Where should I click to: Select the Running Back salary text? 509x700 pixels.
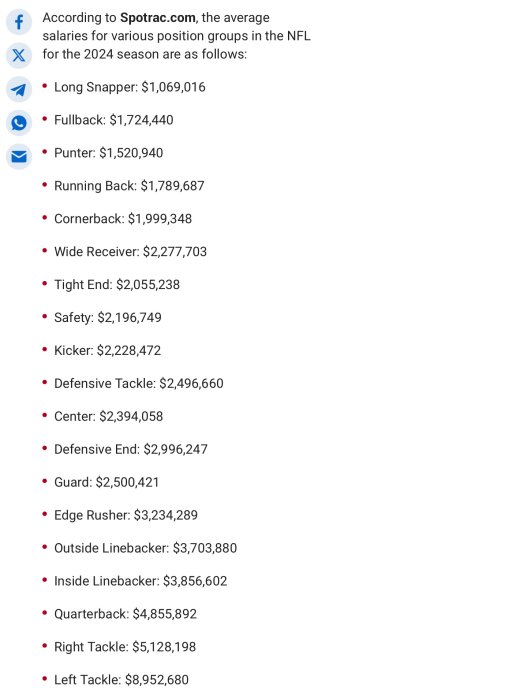point(129,186)
